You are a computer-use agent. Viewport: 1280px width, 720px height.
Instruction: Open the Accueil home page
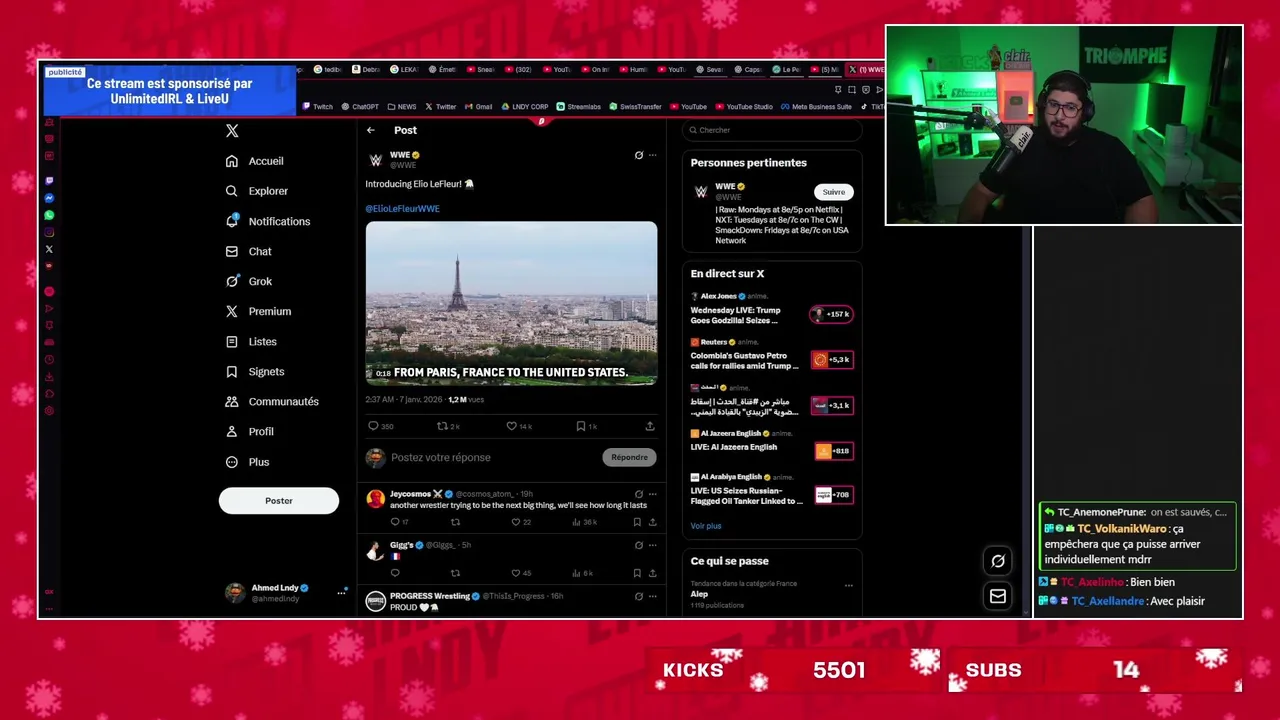coord(255,161)
